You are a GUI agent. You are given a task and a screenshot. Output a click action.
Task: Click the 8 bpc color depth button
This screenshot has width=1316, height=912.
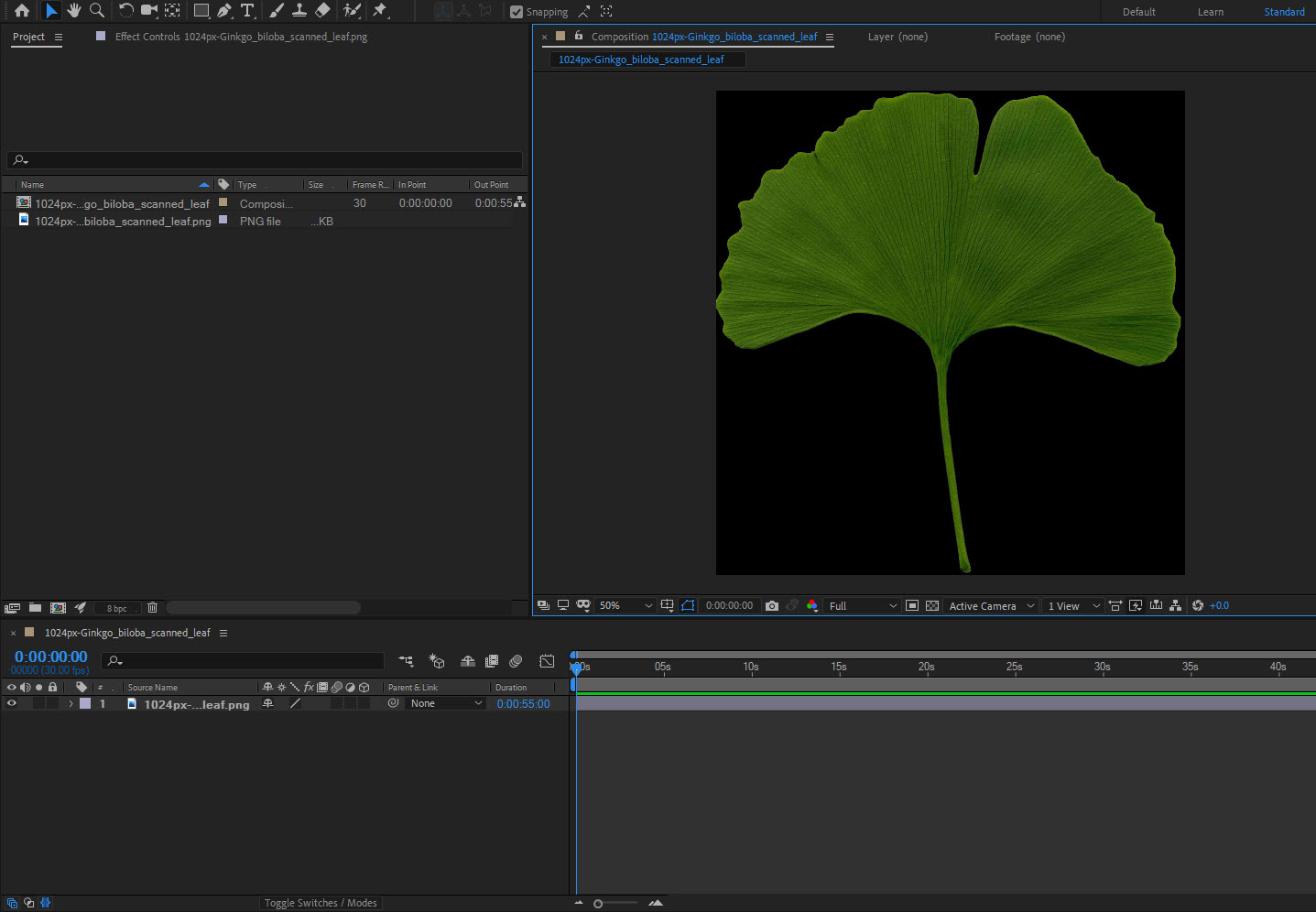coord(116,608)
